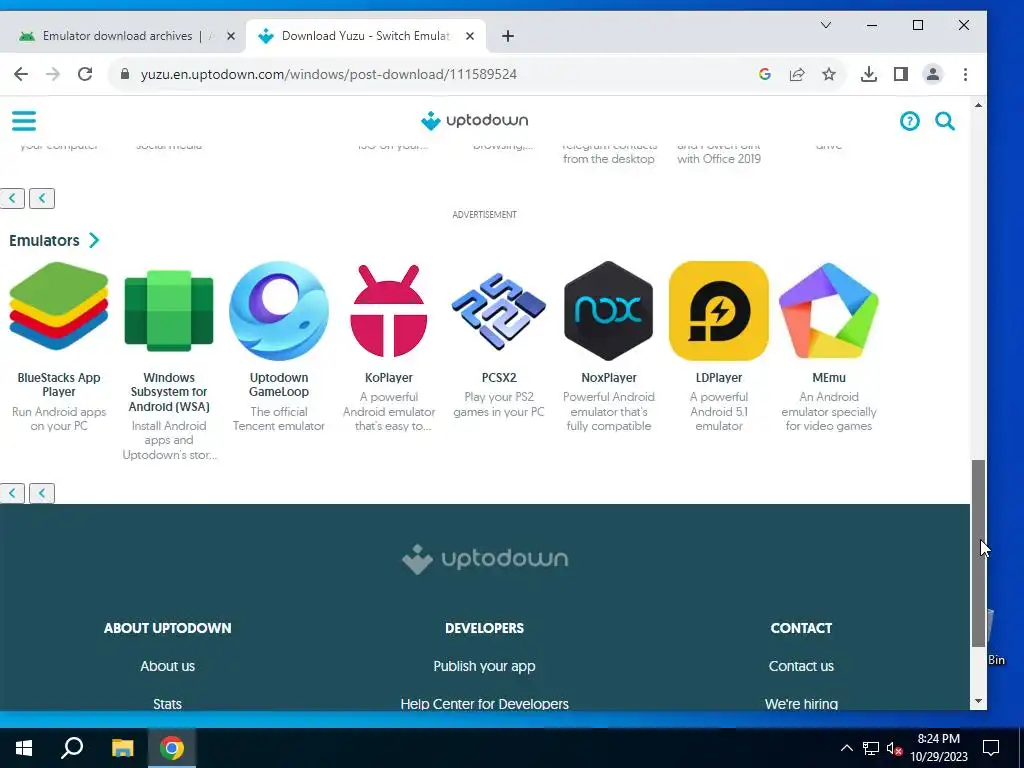Screen dimensions: 1024x768
Task: Open the tab search dropdown arrow
Action: point(825,25)
